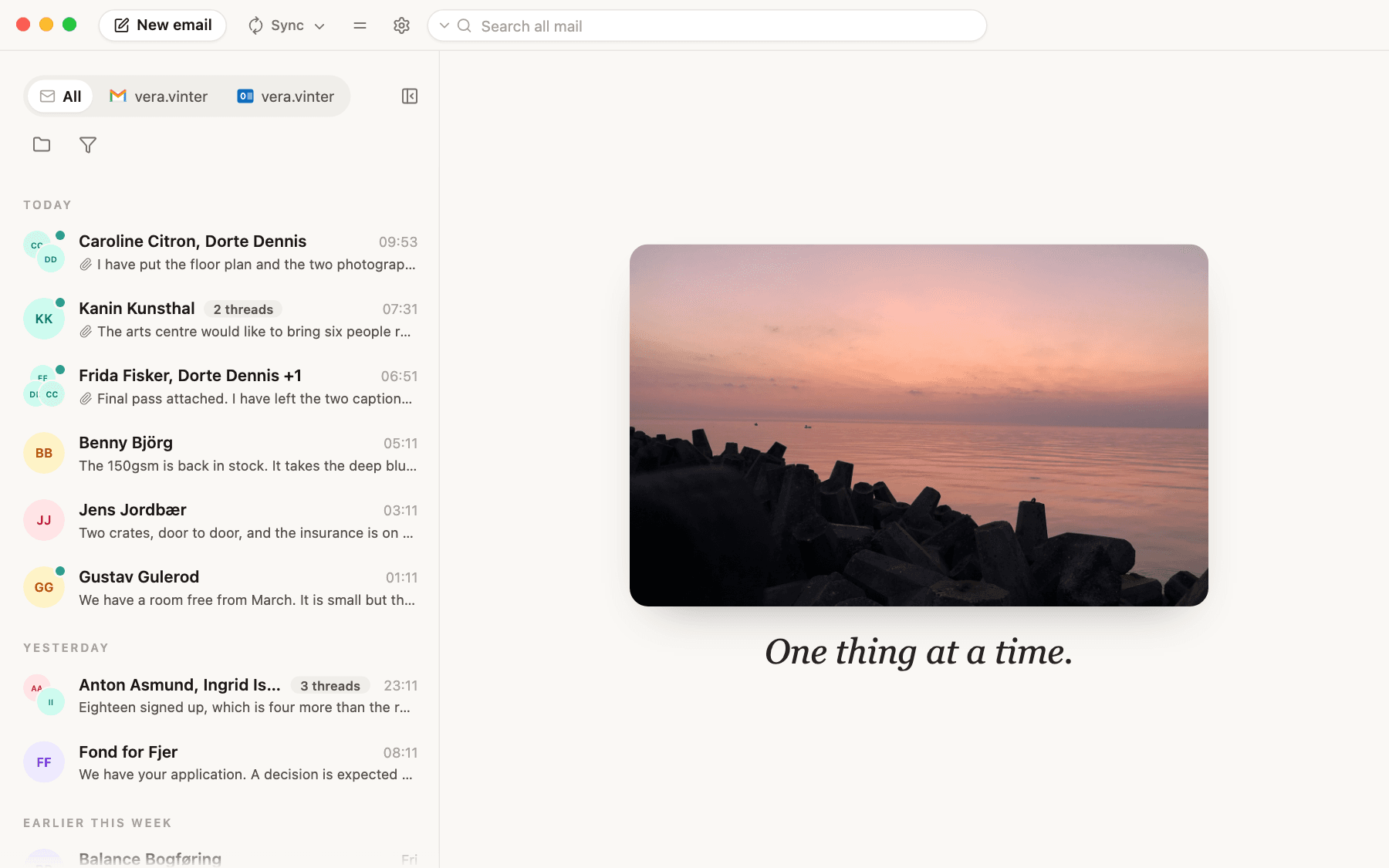Click the GG avatar

tap(44, 588)
